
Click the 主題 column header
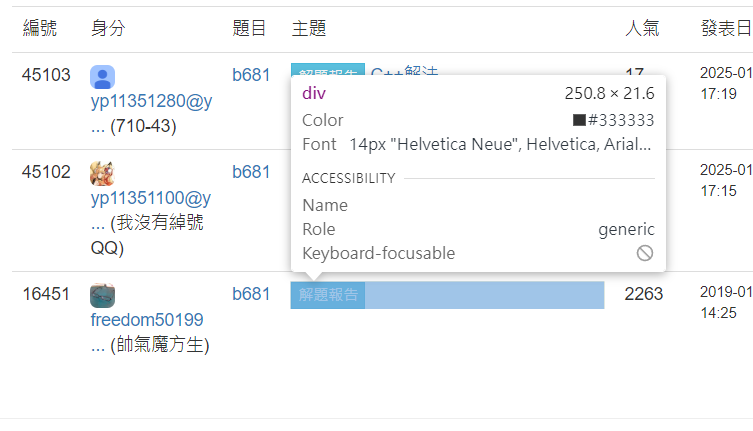[309, 29]
